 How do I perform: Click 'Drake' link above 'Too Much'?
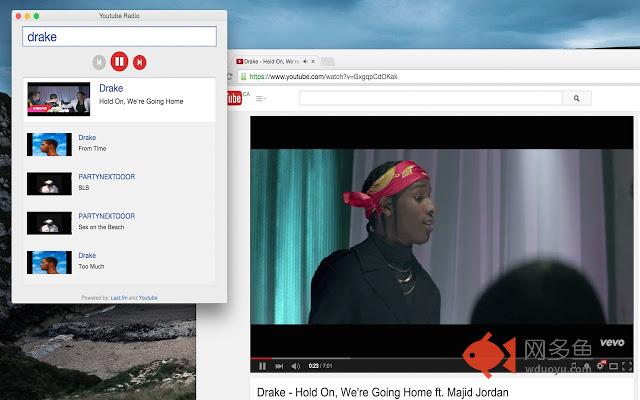pyautogui.click(x=87, y=256)
